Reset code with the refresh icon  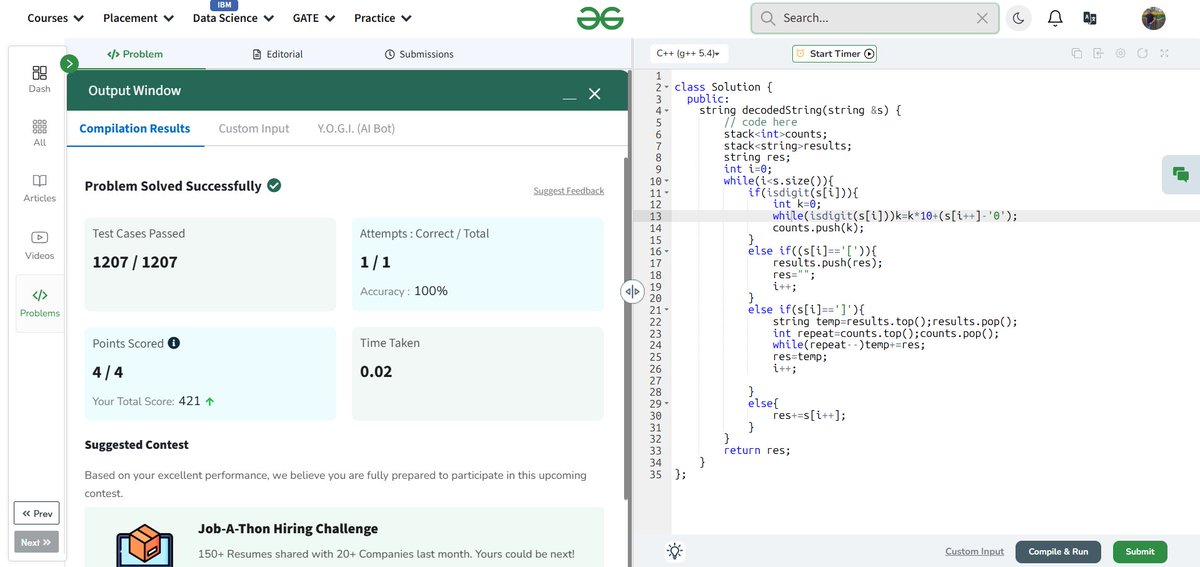[x=1142, y=54]
